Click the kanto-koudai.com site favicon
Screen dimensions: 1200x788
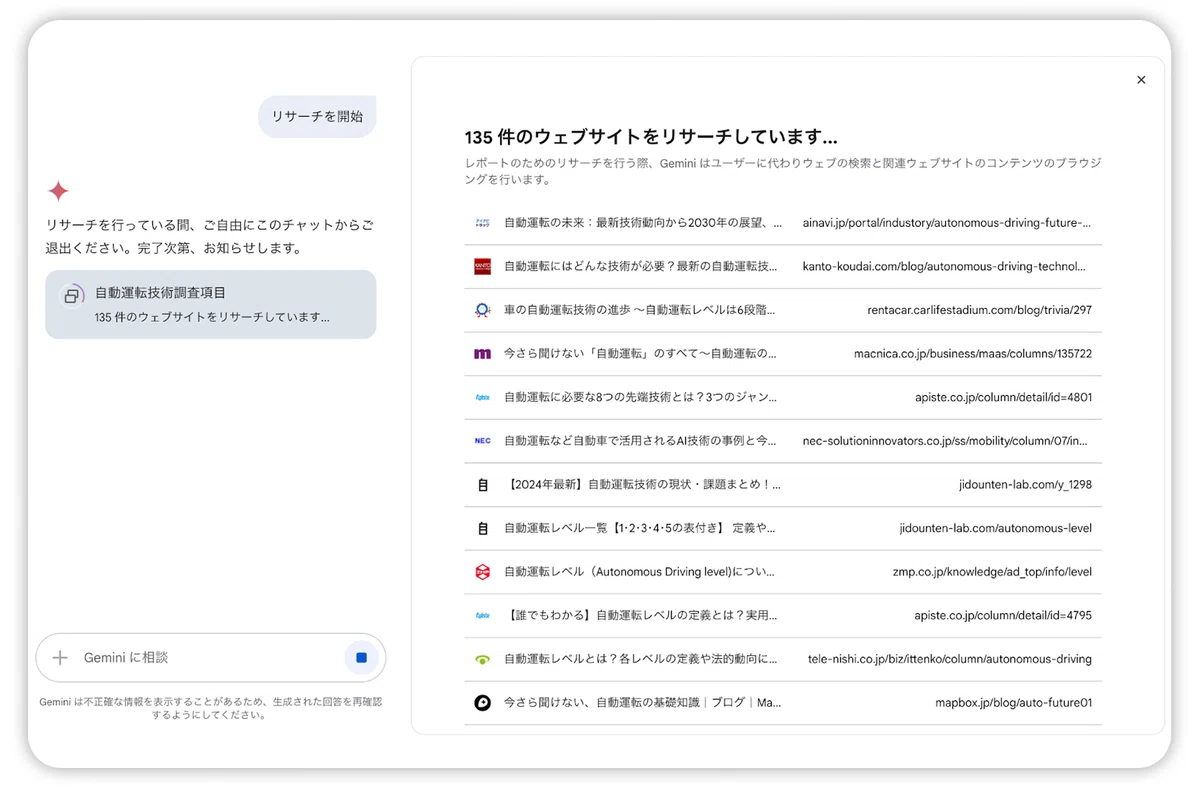click(x=482, y=267)
